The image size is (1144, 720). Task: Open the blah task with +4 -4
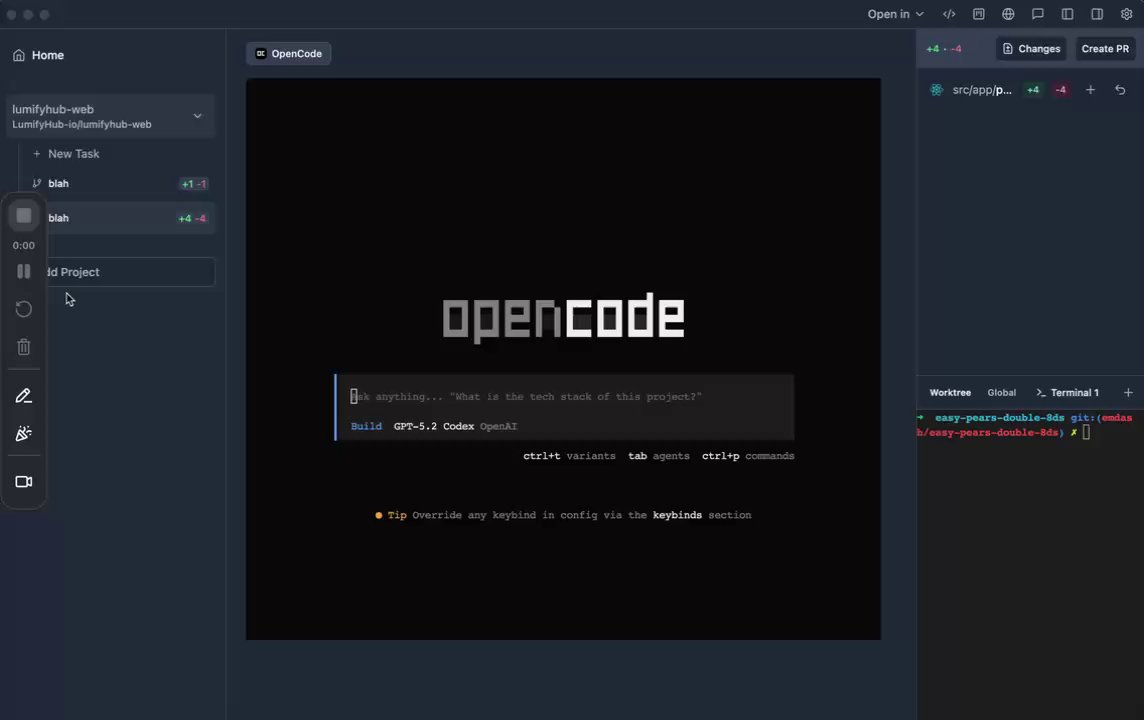[120, 218]
